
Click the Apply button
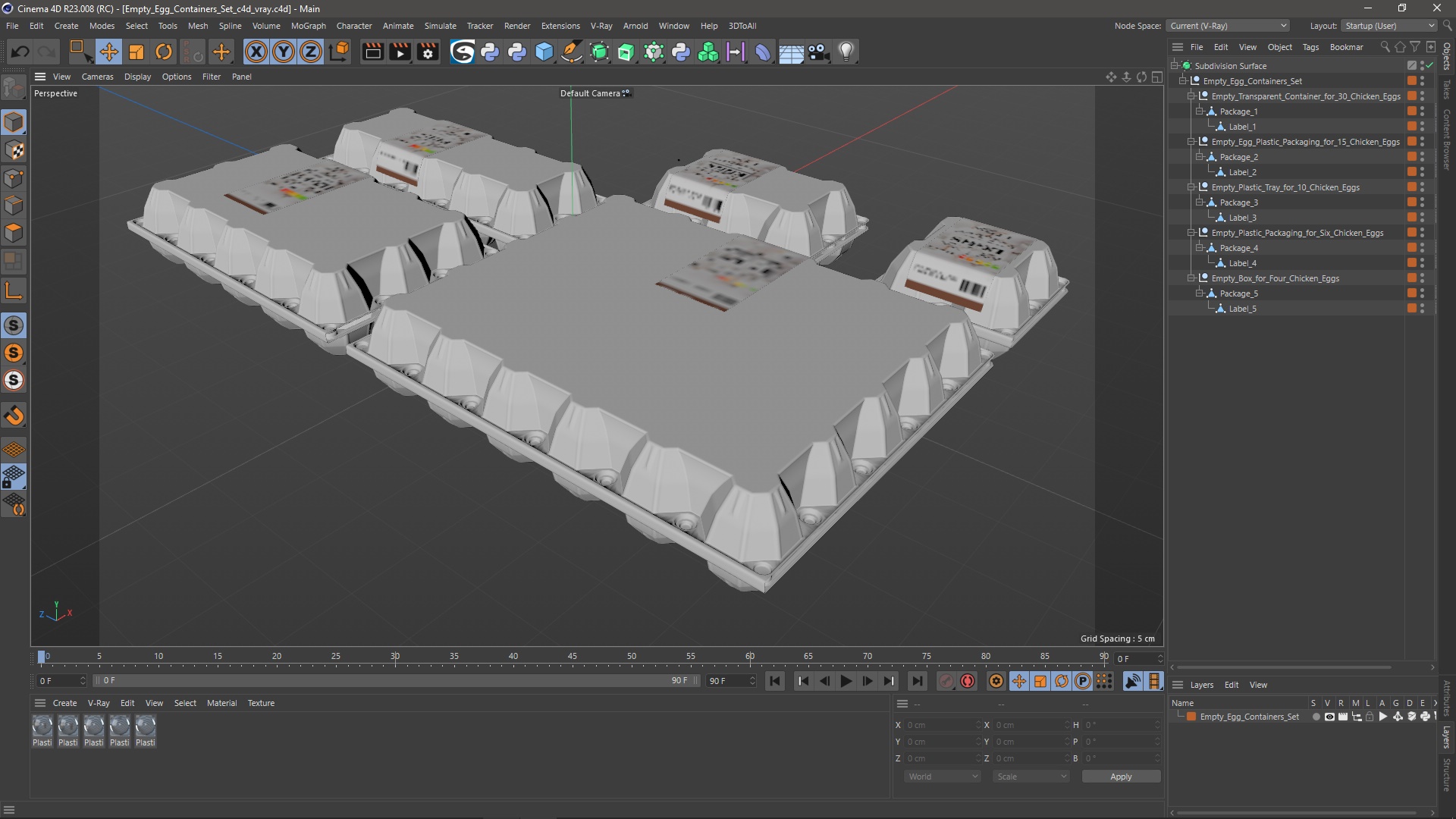pyautogui.click(x=1121, y=777)
